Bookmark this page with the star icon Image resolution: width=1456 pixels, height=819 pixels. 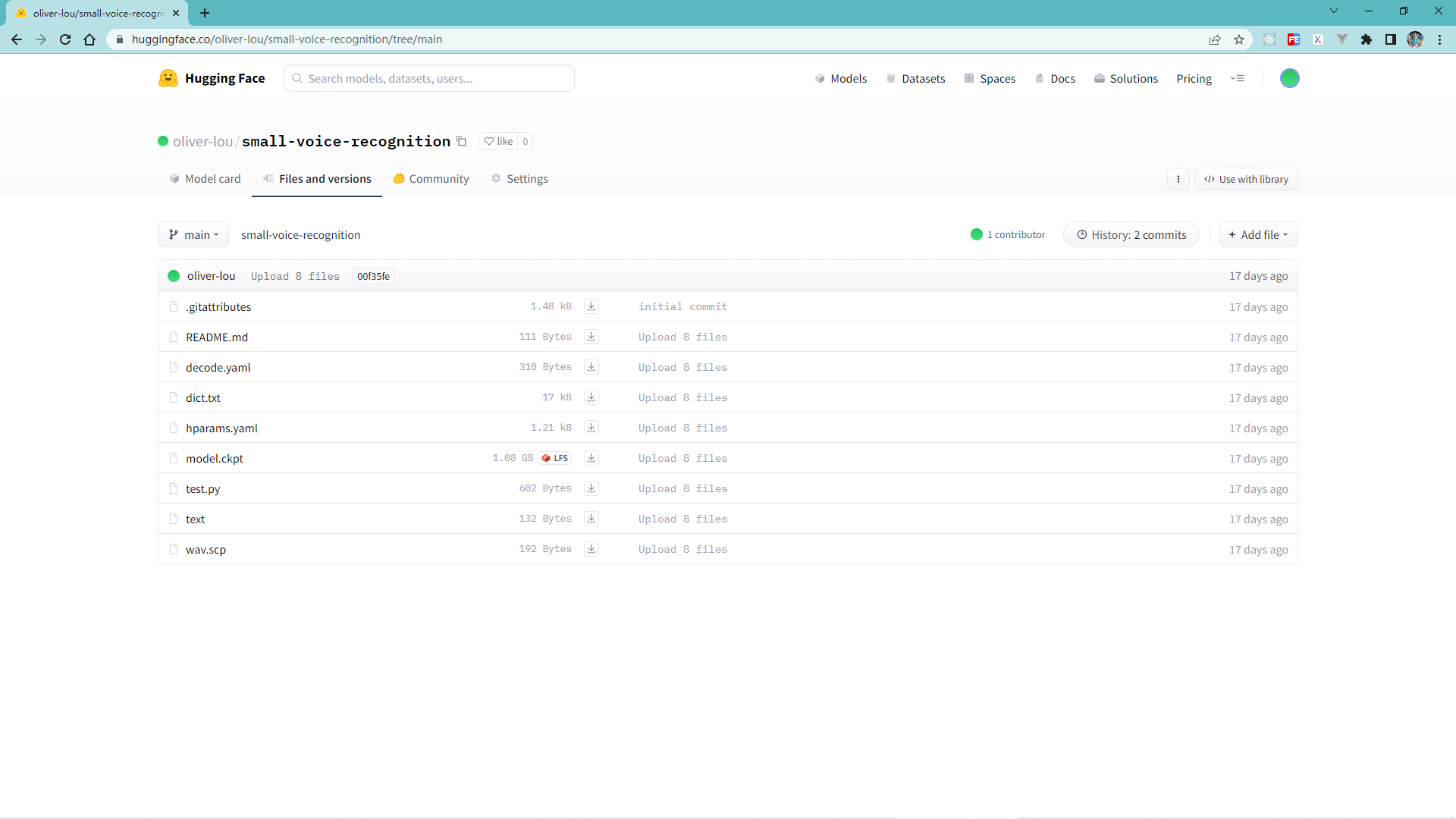point(1239,39)
